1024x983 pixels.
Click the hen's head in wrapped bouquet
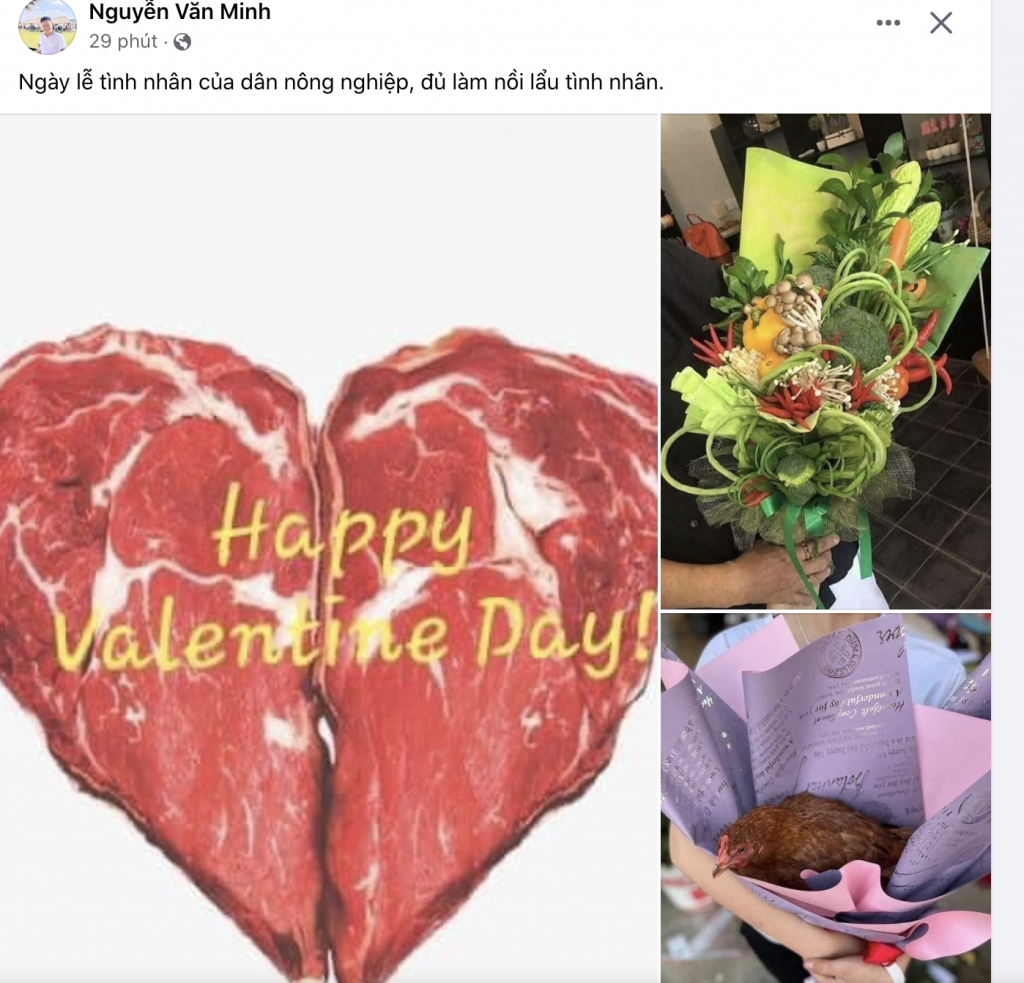pyautogui.click(x=735, y=852)
